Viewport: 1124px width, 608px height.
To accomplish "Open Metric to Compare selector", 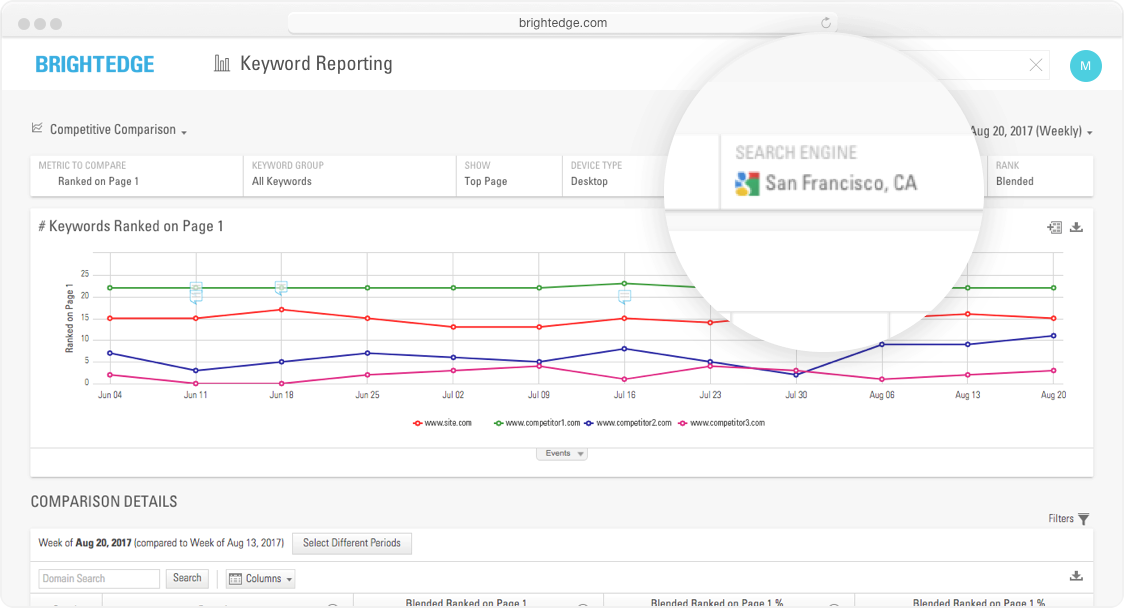I will pos(137,175).
